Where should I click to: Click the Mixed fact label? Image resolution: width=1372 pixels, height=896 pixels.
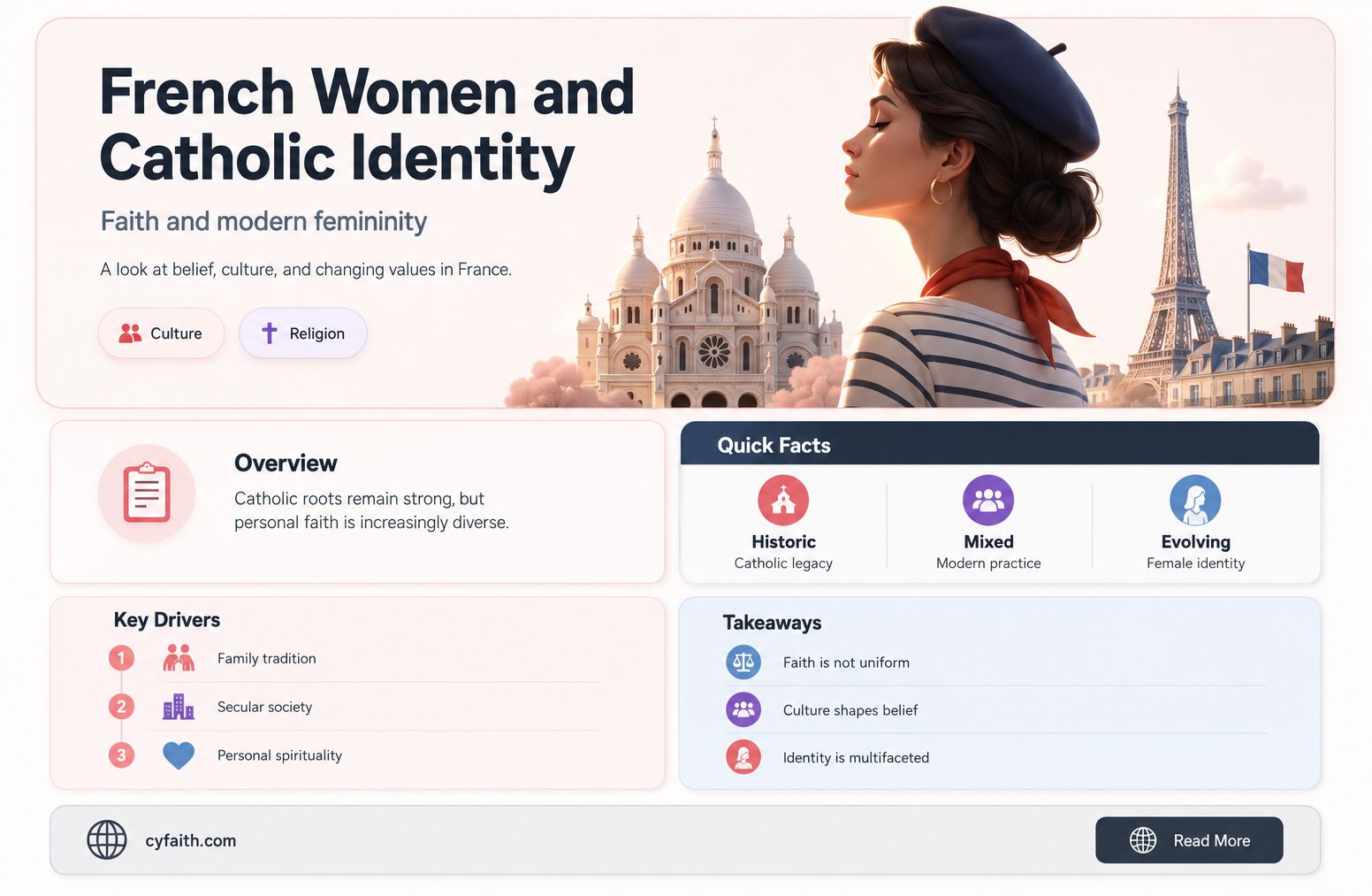click(988, 541)
